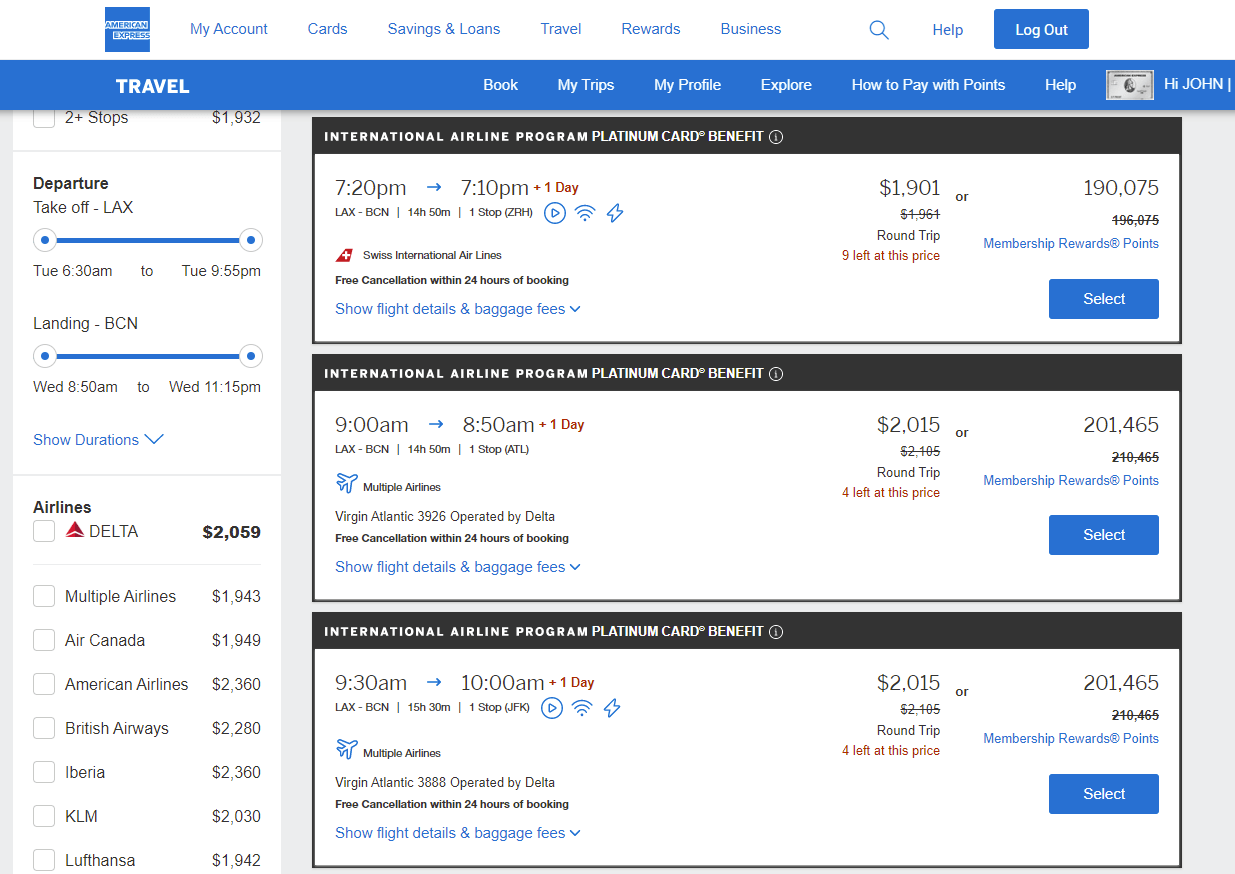Image resolution: width=1235 pixels, height=874 pixels.
Task: Select the $1,901 Swiss flight
Action: [1103, 299]
